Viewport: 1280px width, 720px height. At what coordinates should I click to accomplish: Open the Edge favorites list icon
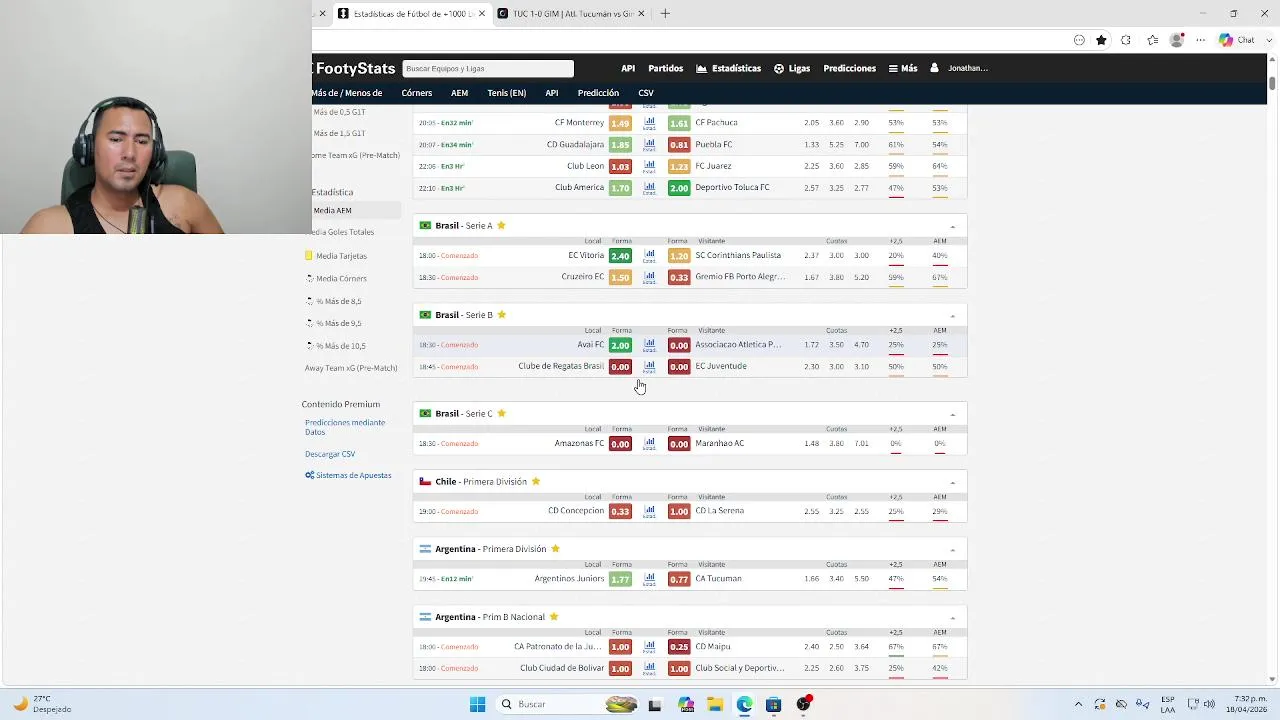coord(1153,40)
